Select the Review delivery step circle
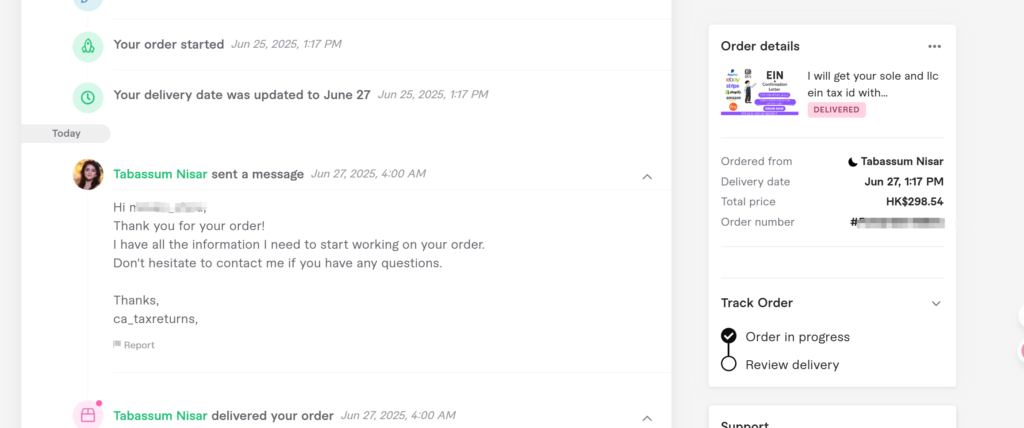This screenshot has width=1024, height=428. point(729,364)
